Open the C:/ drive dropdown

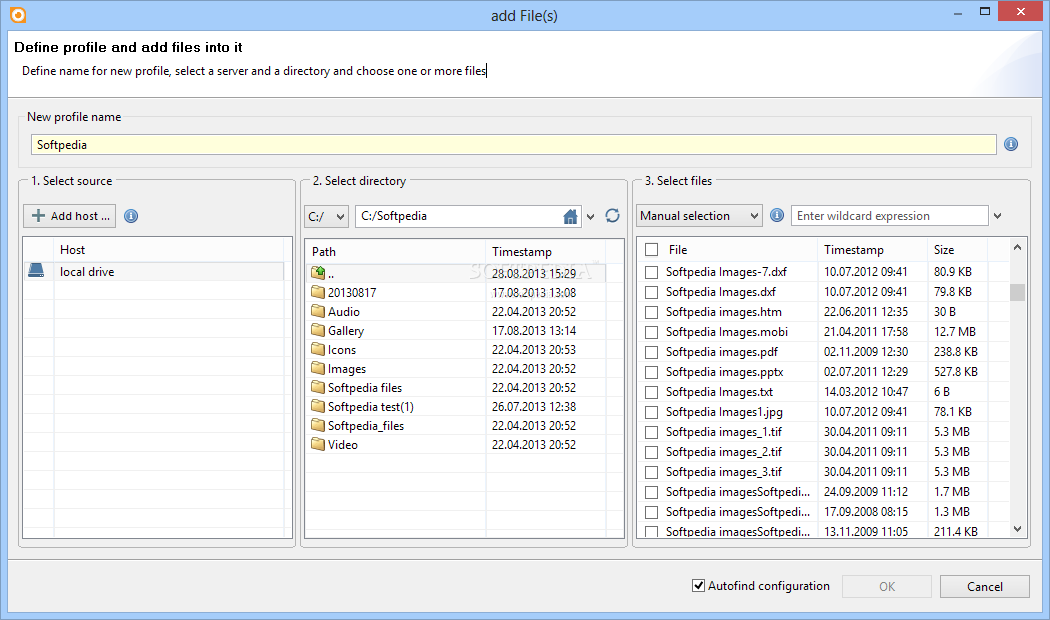click(x=326, y=216)
